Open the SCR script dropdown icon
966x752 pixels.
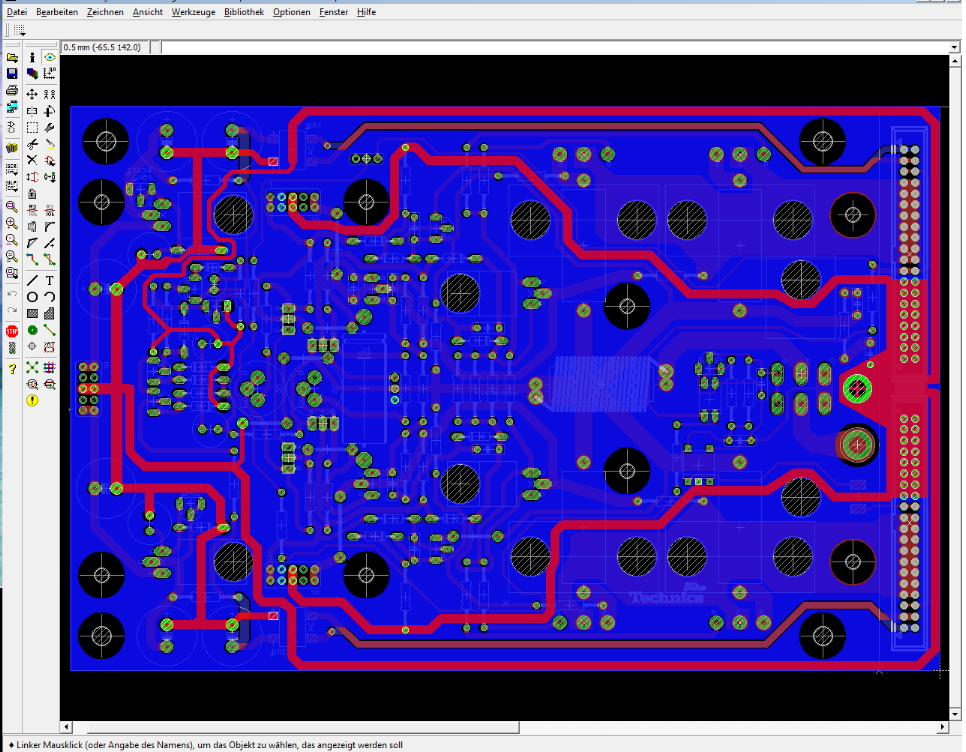click(12, 168)
